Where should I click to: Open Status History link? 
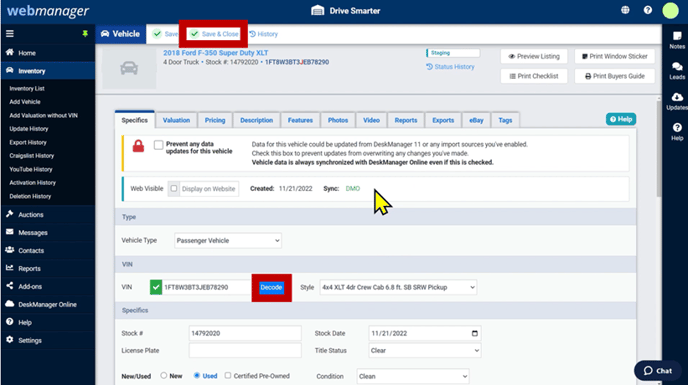(x=450, y=67)
